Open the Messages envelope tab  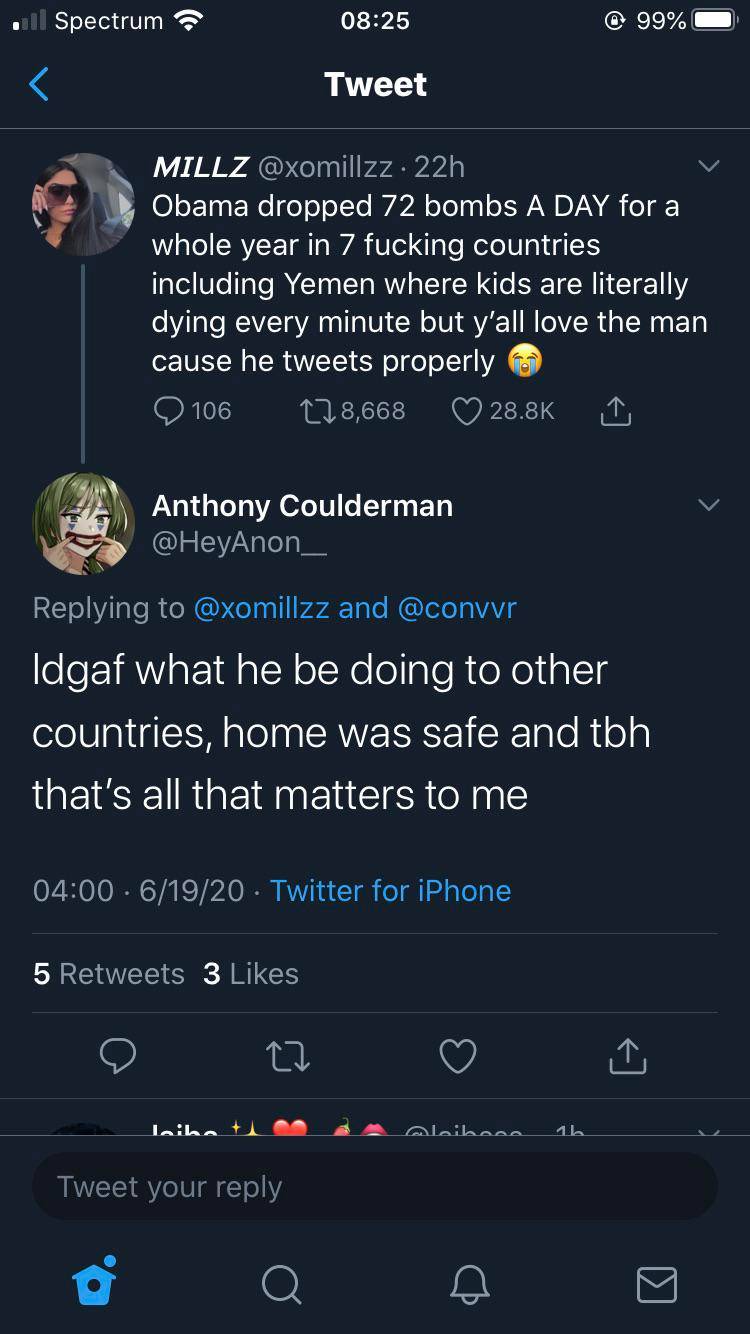coord(656,1284)
